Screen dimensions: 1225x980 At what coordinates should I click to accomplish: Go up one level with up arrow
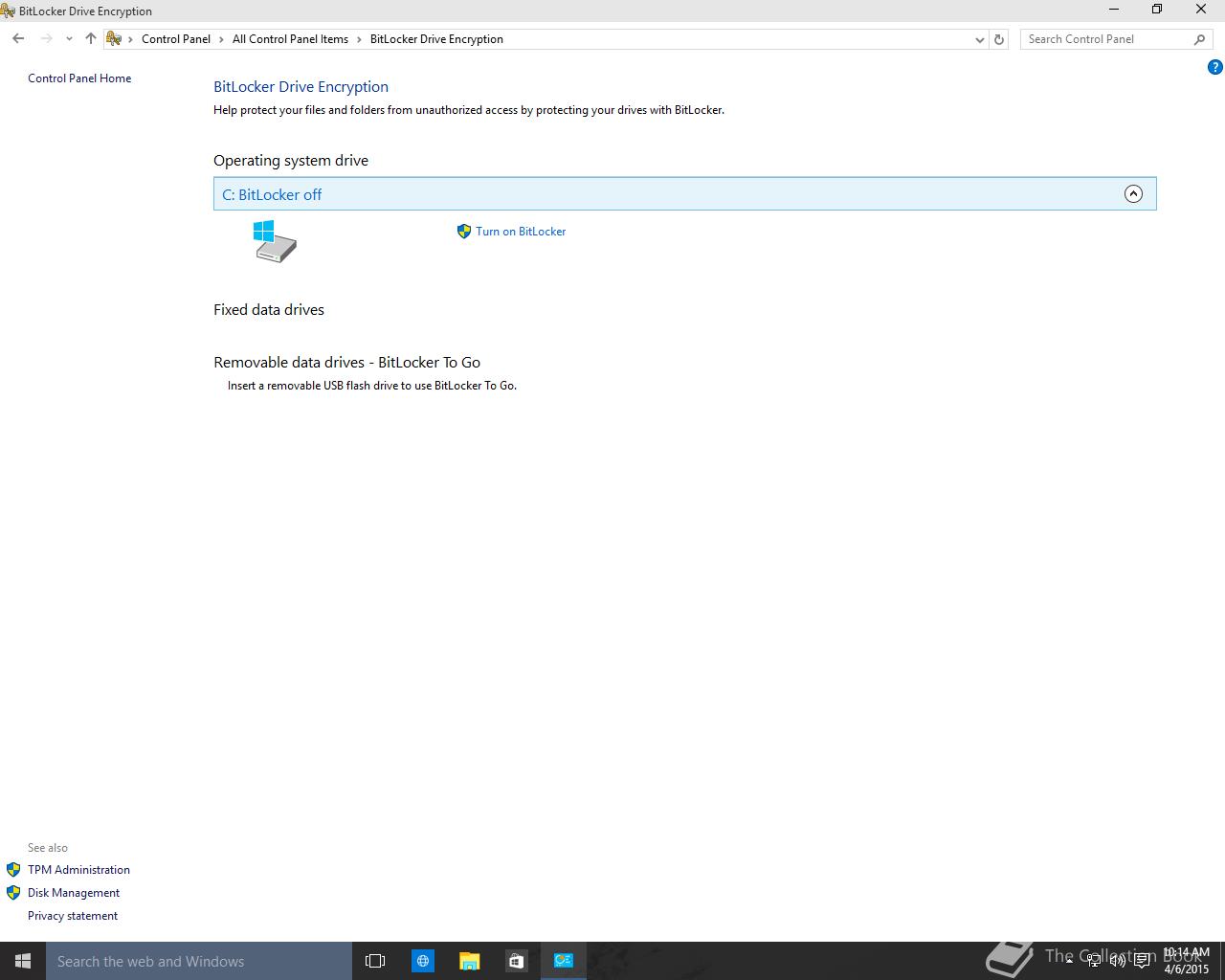[x=90, y=39]
